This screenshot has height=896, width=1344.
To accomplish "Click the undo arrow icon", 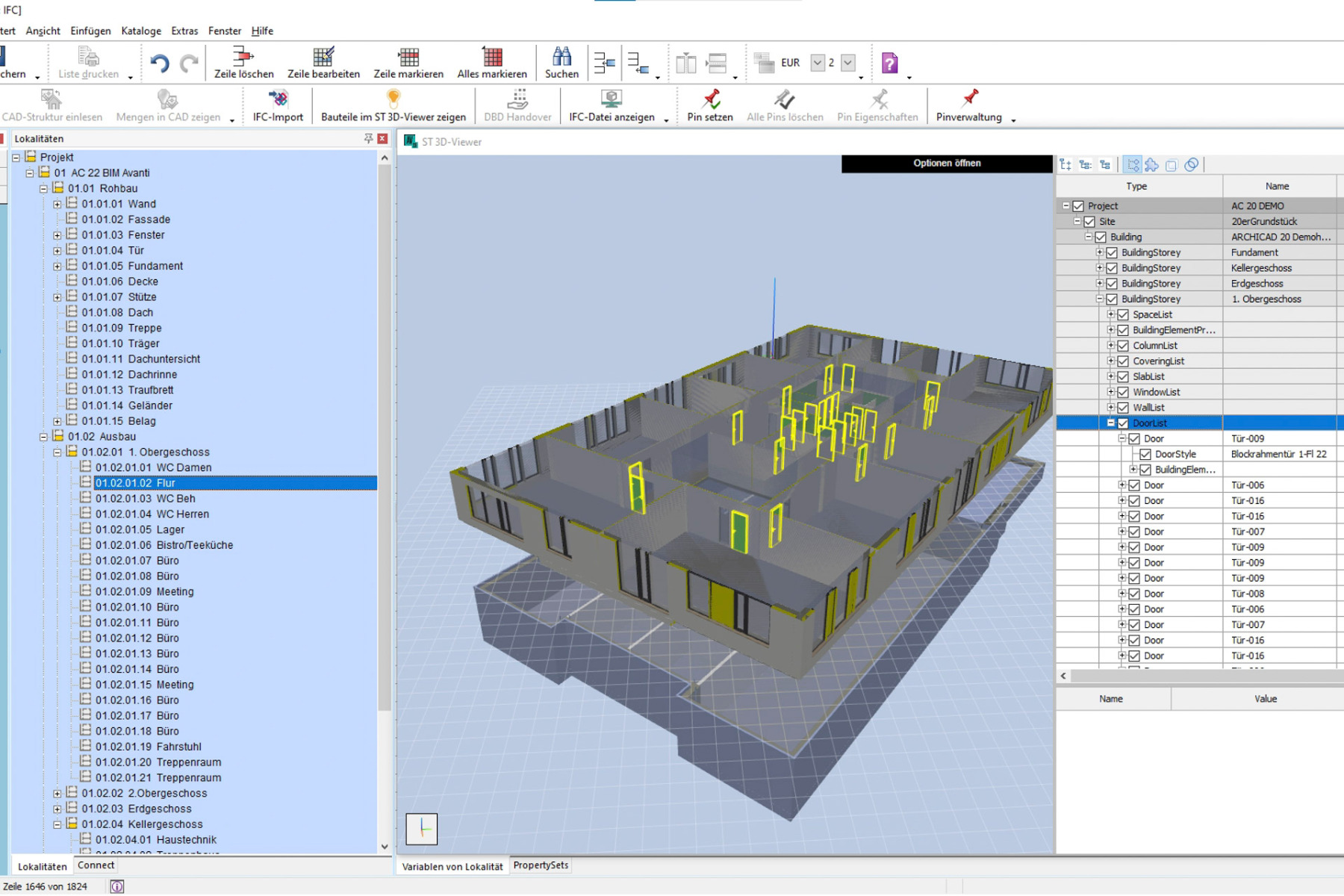I will [x=159, y=63].
